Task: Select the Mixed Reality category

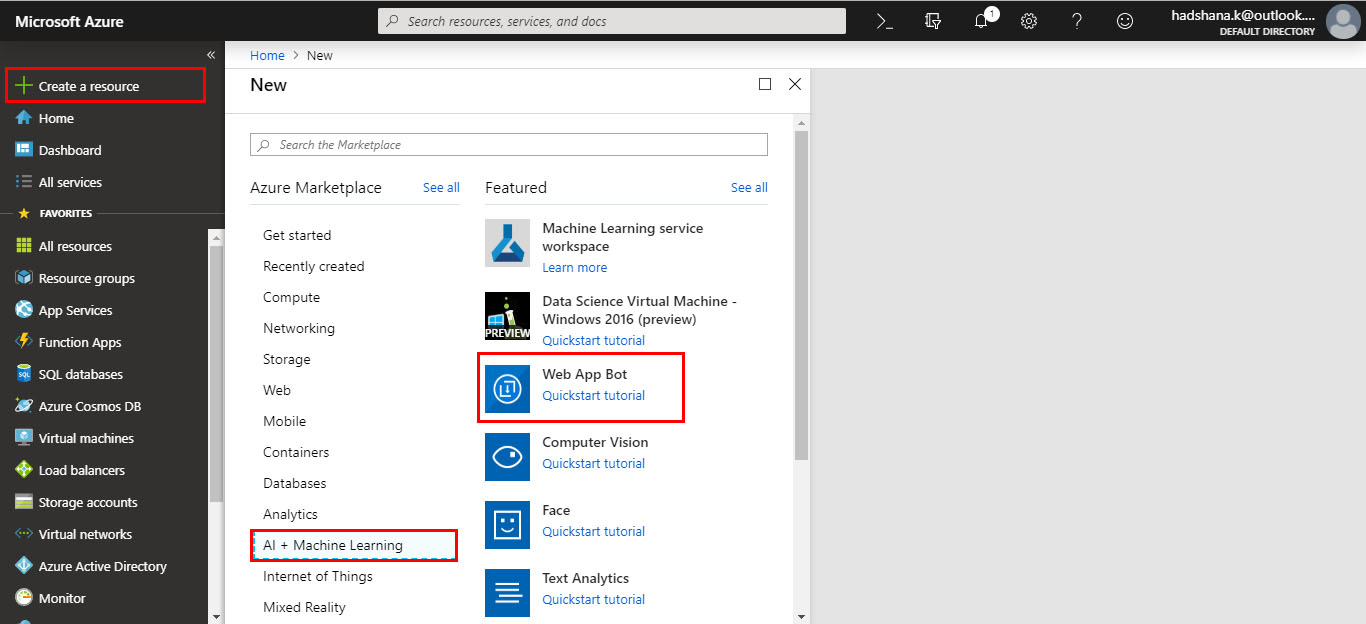Action: [x=305, y=607]
